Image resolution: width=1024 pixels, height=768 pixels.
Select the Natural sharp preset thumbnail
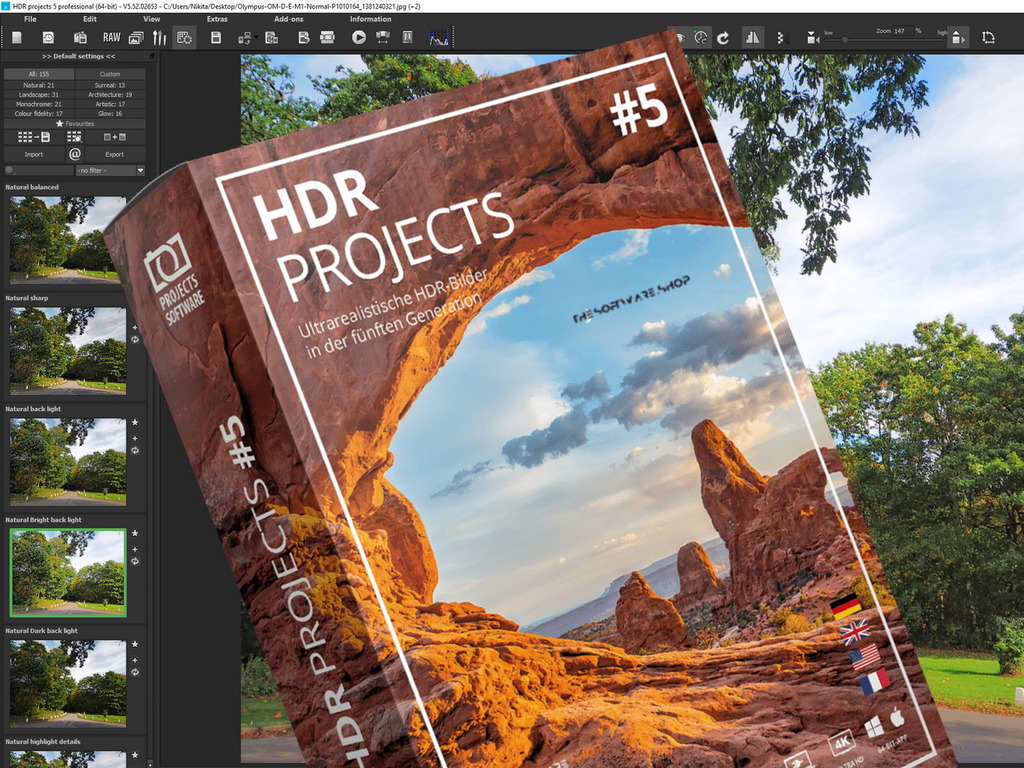[x=68, y=351]
